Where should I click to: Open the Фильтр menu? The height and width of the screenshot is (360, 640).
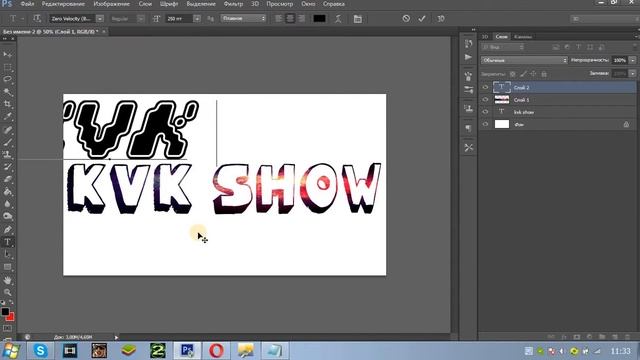coord(233,4)
